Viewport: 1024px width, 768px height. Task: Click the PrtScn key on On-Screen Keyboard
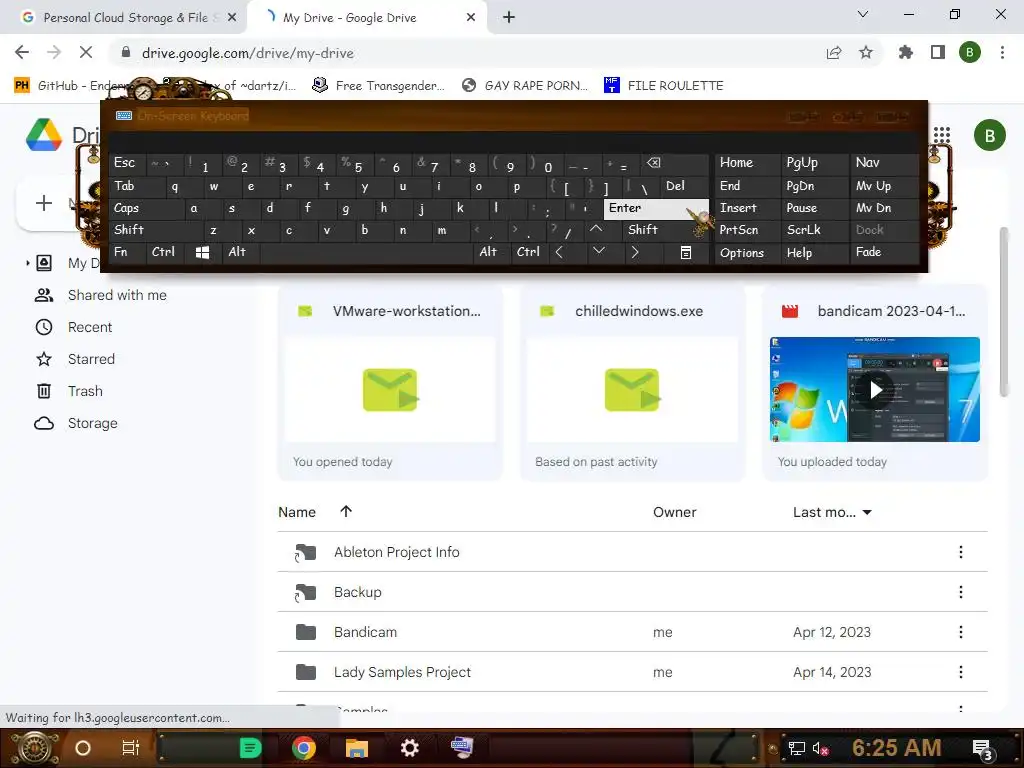click(748, 230)
